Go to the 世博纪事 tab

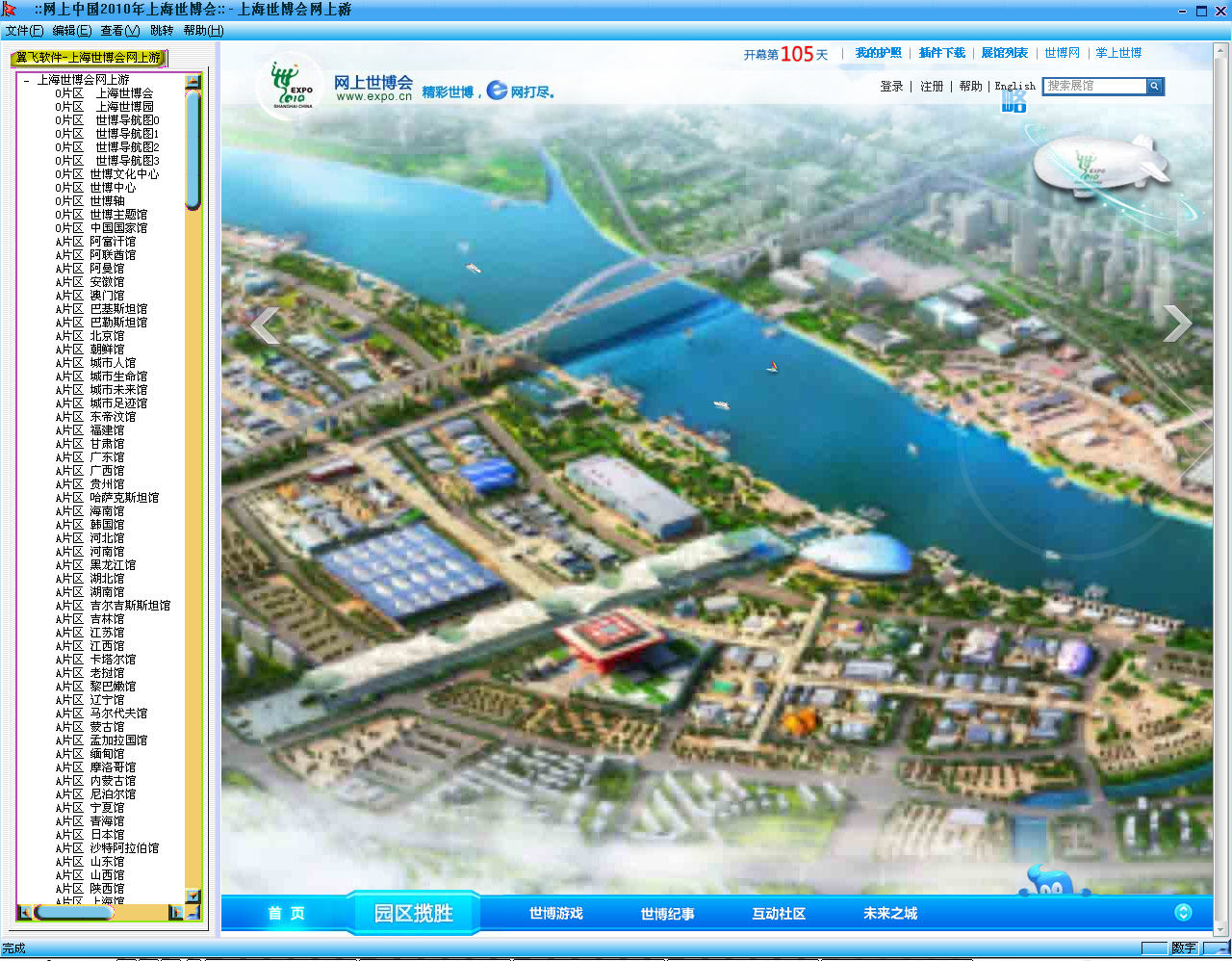pyautogui.click(x=668, y=913)
